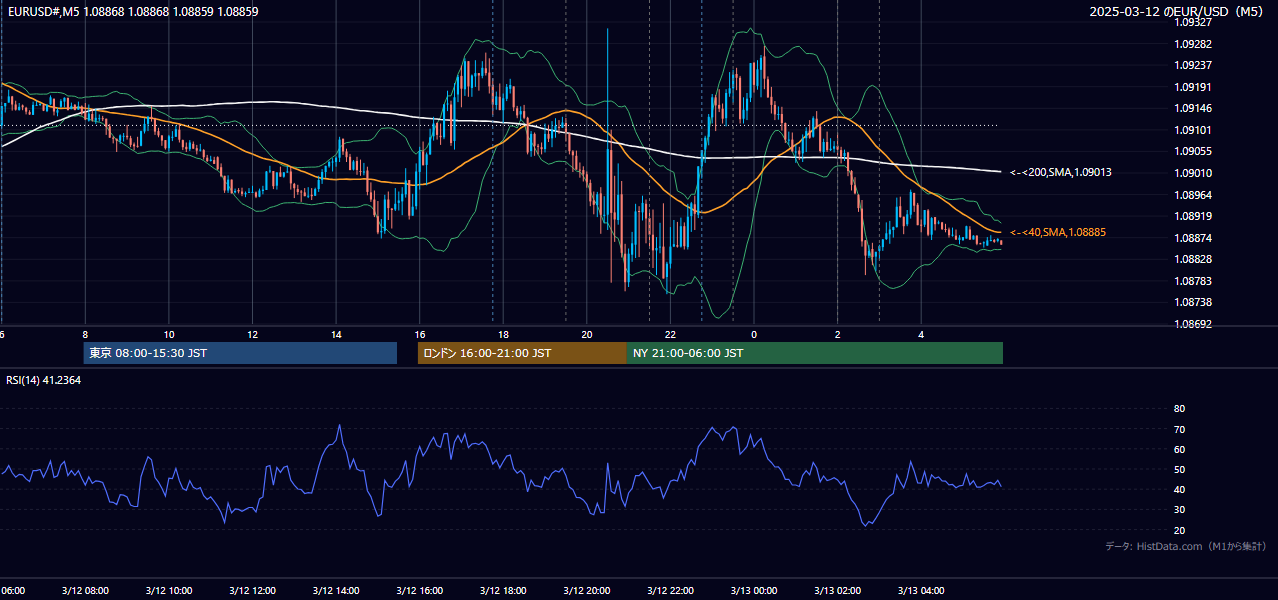Click hour label 12 under the price chart
1278x600 pixels.
point(252,334)
